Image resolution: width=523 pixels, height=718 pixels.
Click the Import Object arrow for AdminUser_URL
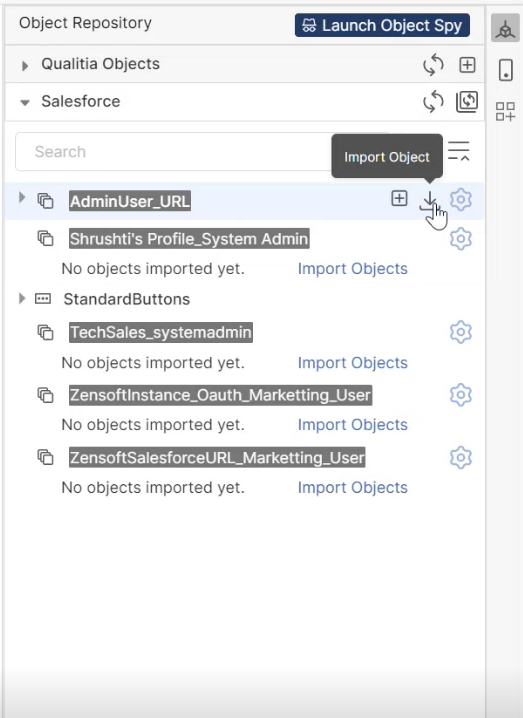(429, 200)
